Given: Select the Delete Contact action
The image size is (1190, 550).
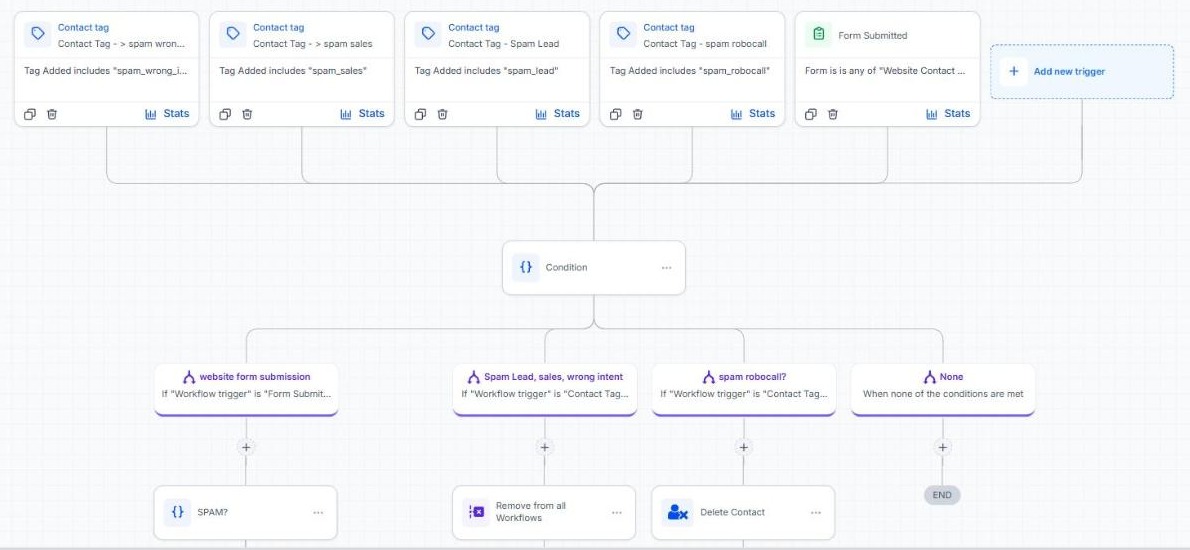Looking at the screenshot, I should (x=744, y=513).
